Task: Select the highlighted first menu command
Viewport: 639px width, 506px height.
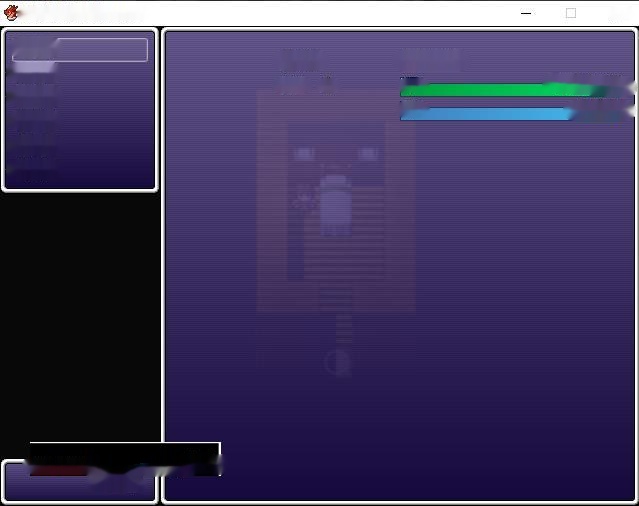Action: [x=80, y=50]
